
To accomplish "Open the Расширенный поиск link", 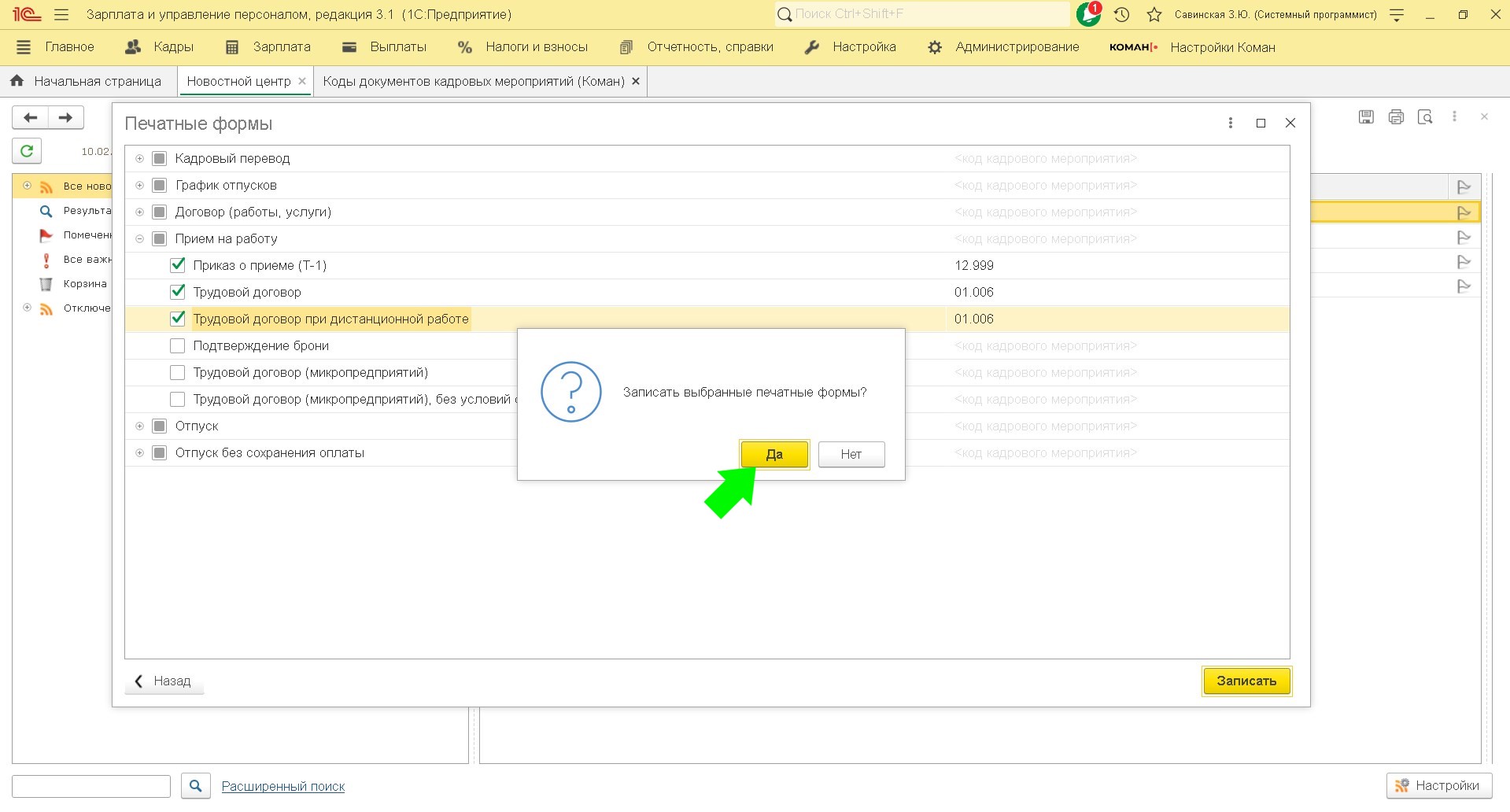I will (283, 786).
